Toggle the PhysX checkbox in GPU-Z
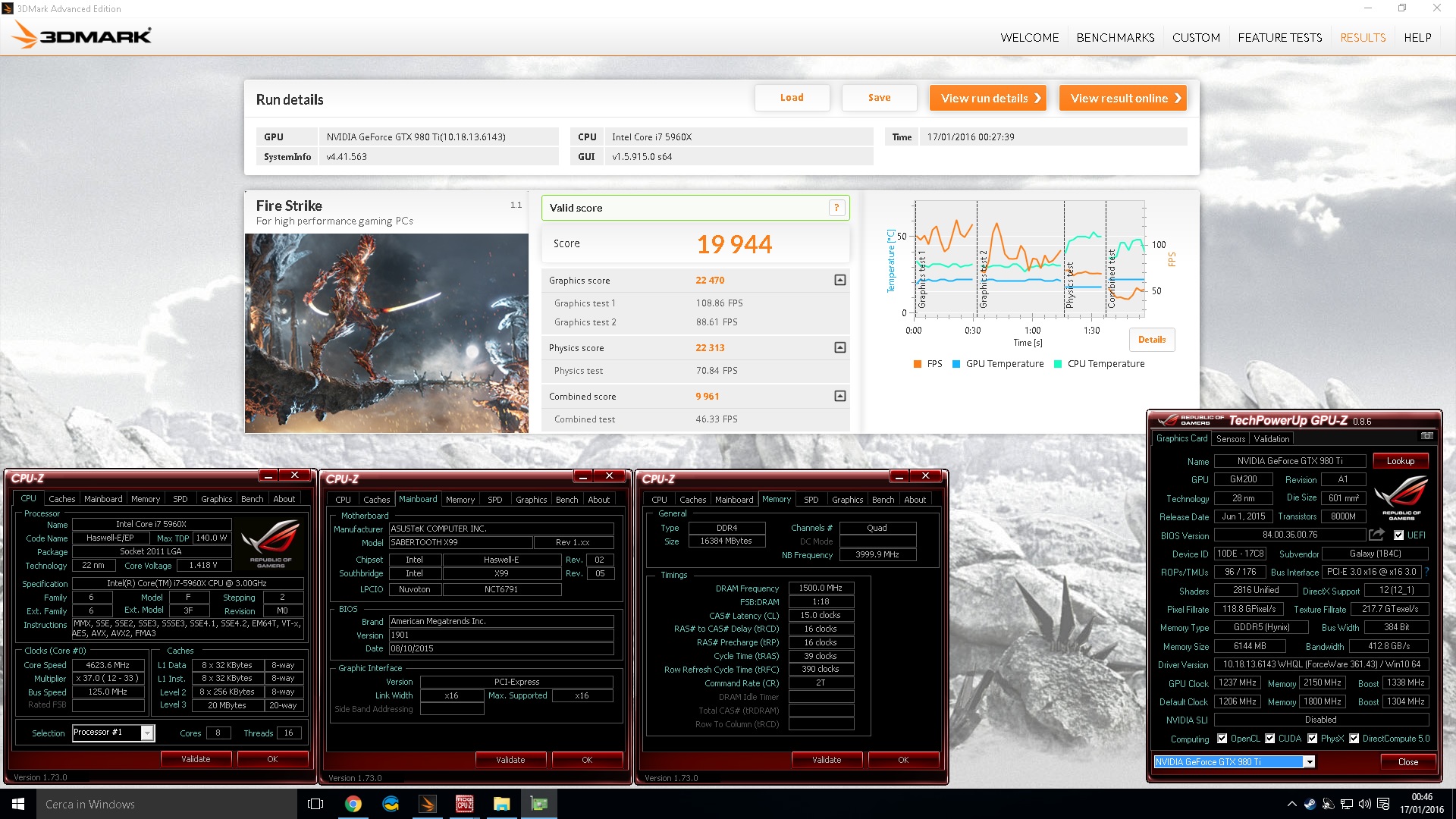The width and height of the screenshot is (1456, 819). coord(1312,739)
